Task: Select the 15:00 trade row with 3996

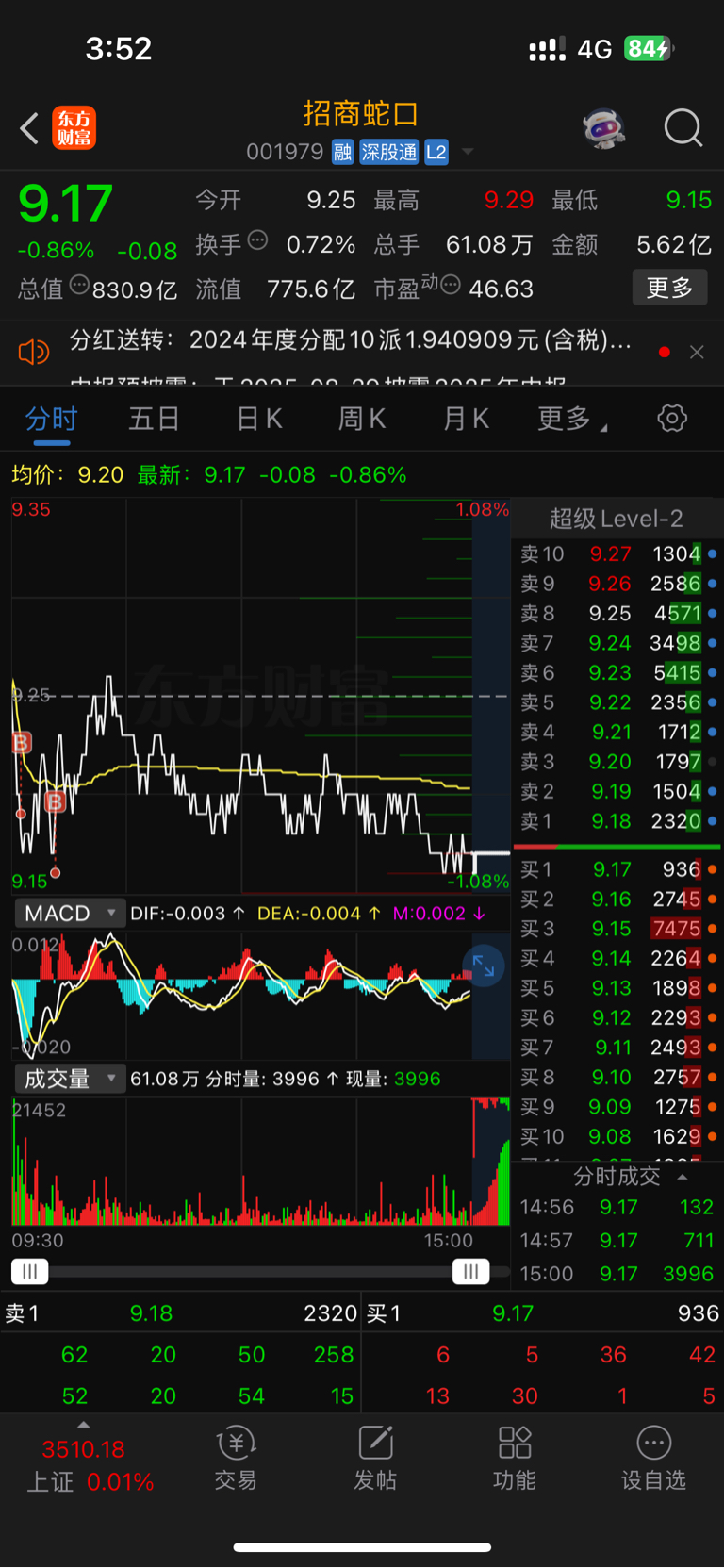Action: [617, 1274]
